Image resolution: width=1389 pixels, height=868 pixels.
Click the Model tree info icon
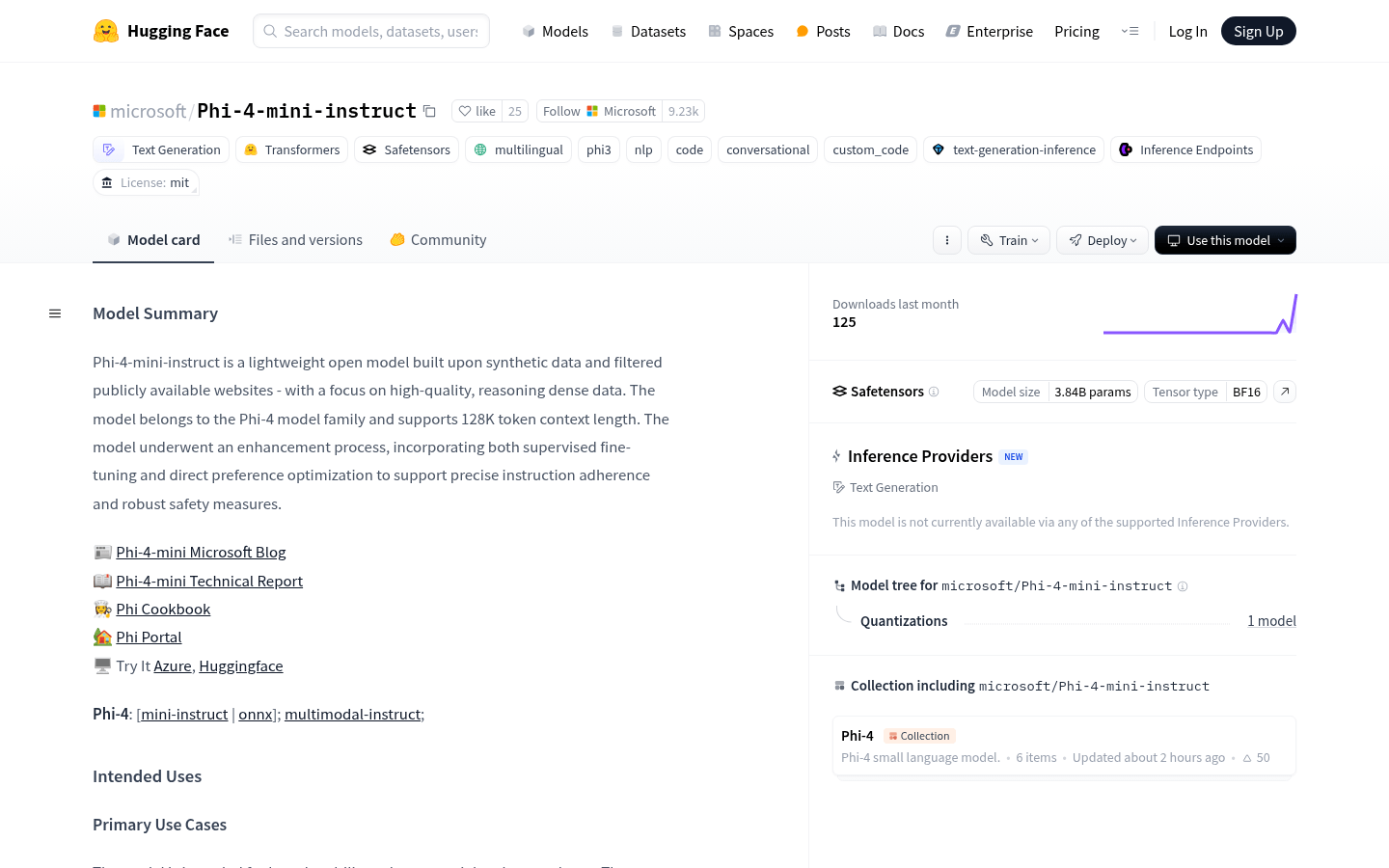pos(1183,586)
